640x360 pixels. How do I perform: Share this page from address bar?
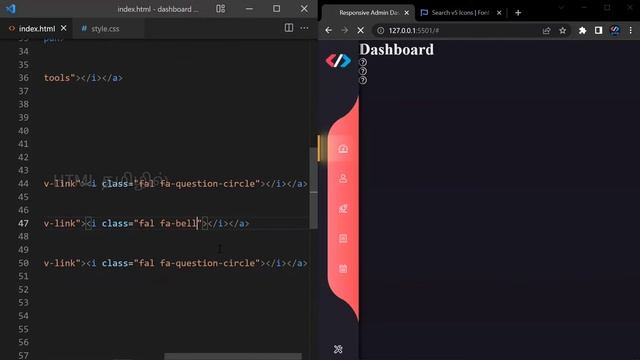[546, 30]
